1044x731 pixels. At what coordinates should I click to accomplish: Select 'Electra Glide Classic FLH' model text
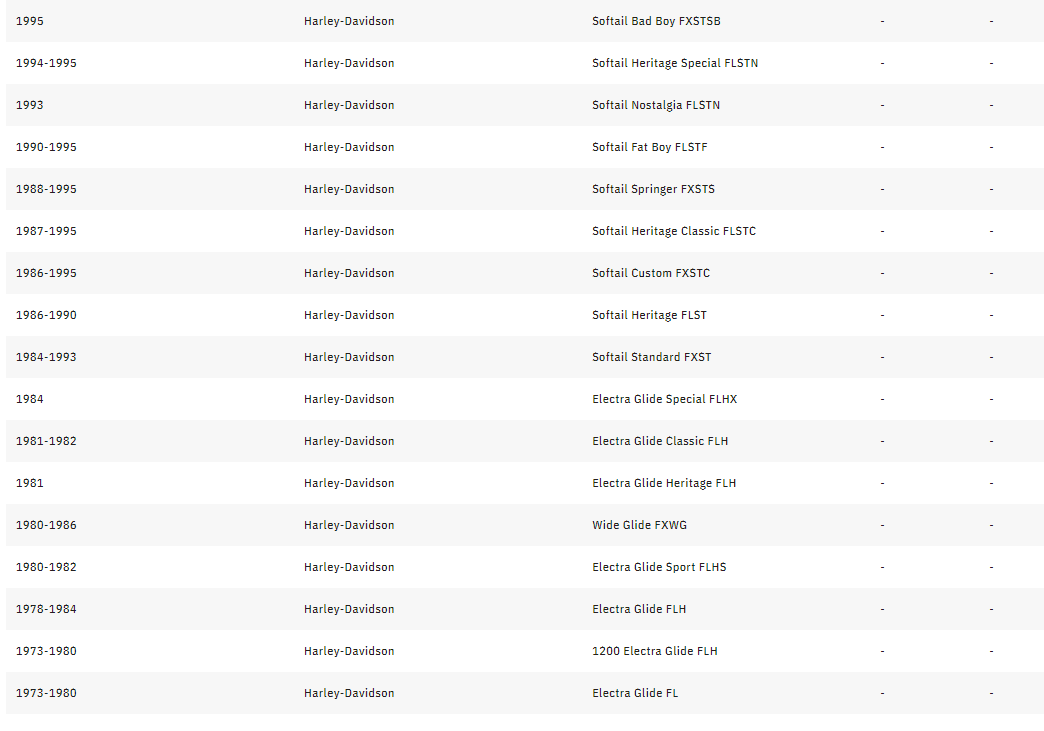(660, 441)
